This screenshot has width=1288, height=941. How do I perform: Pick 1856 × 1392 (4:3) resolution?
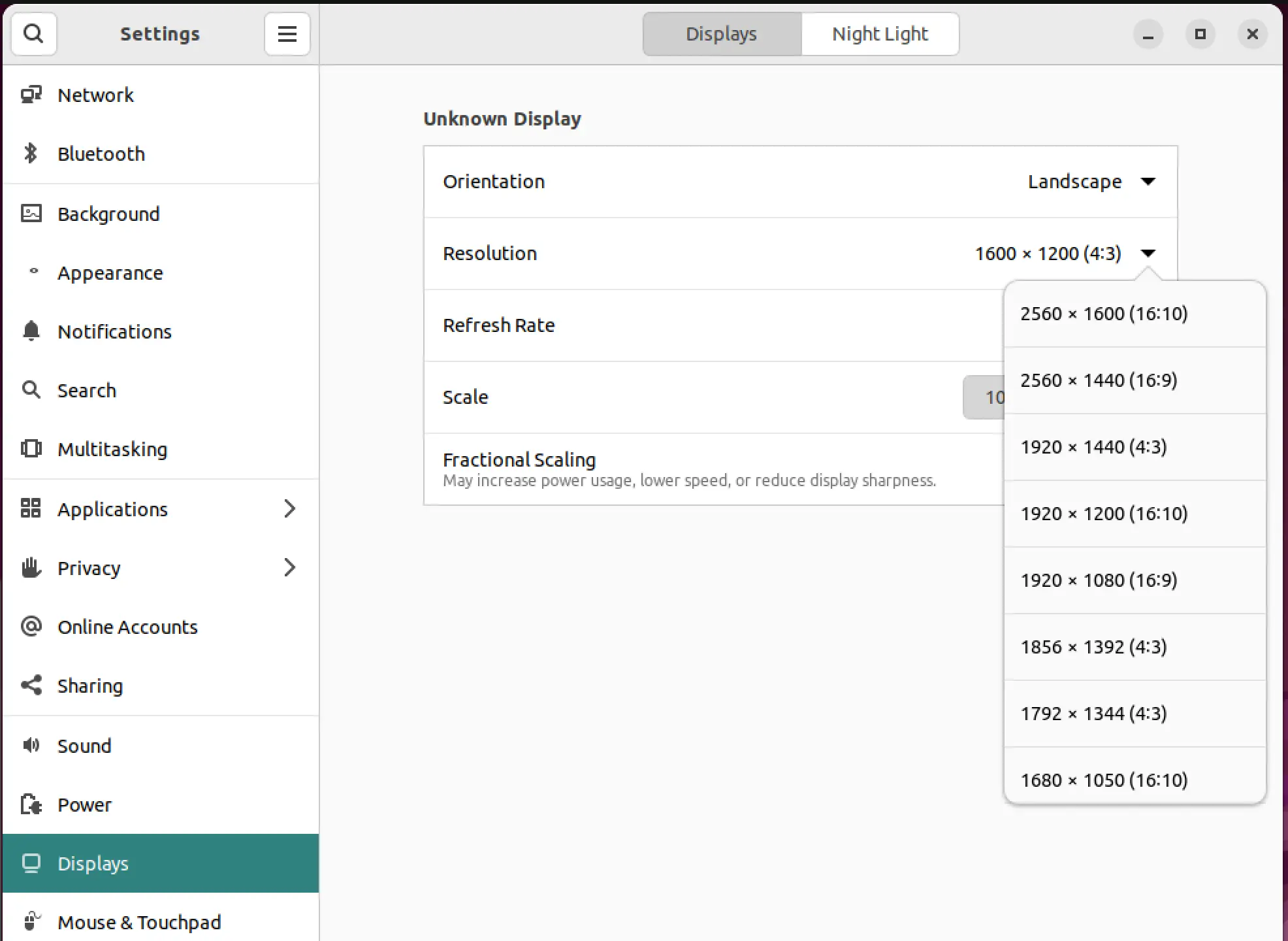click(x=1135, y=647)
